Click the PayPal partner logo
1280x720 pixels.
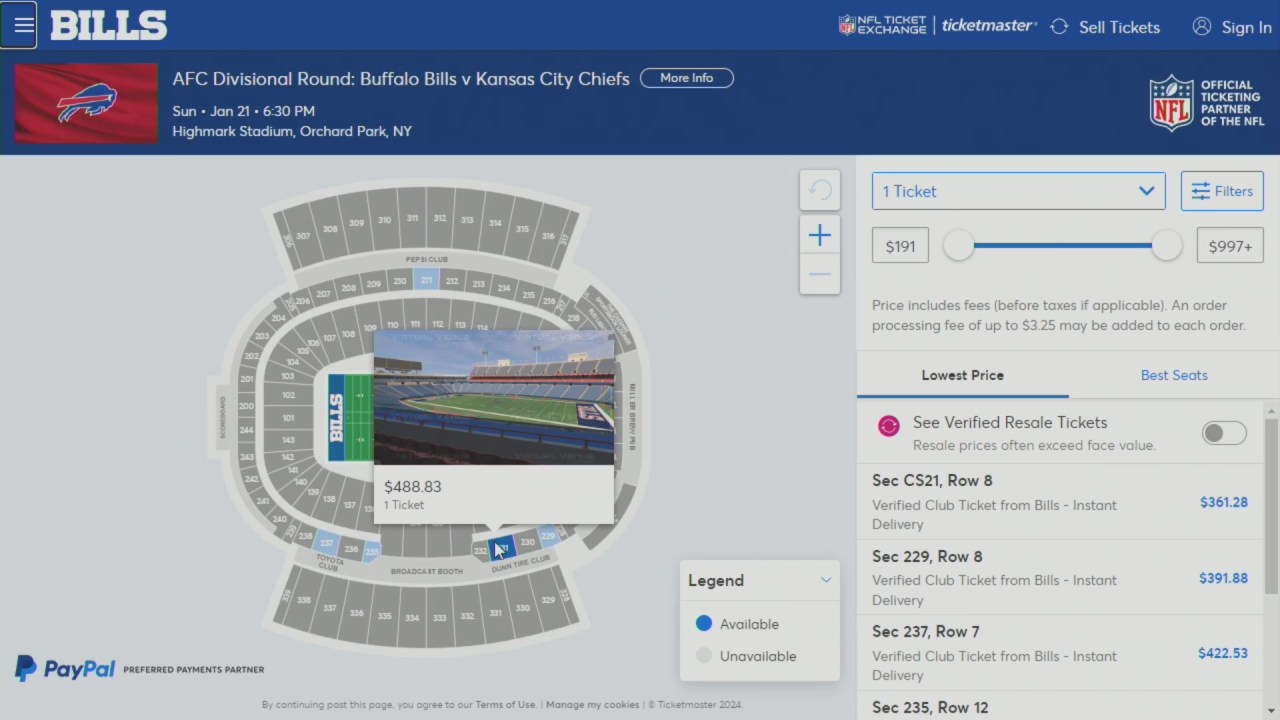(x=66, y=669)
